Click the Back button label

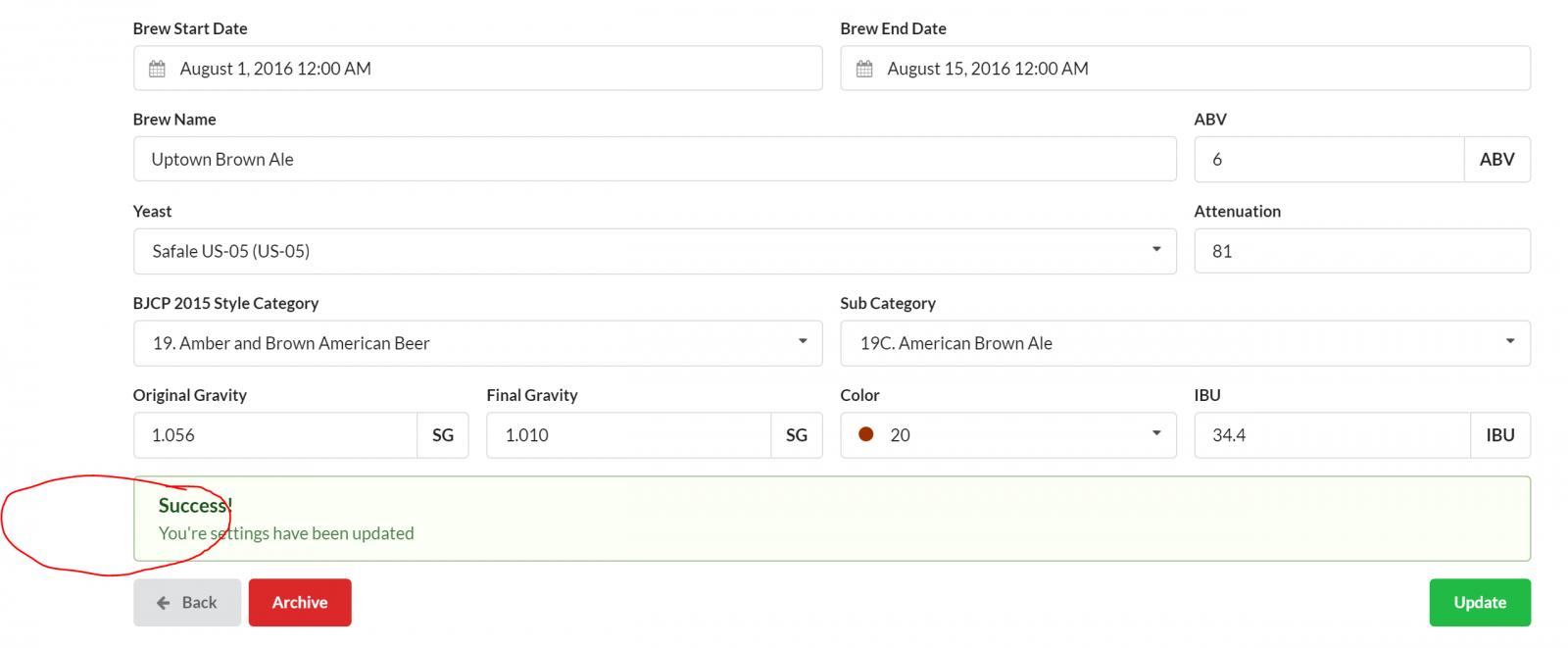click(199, 603)
